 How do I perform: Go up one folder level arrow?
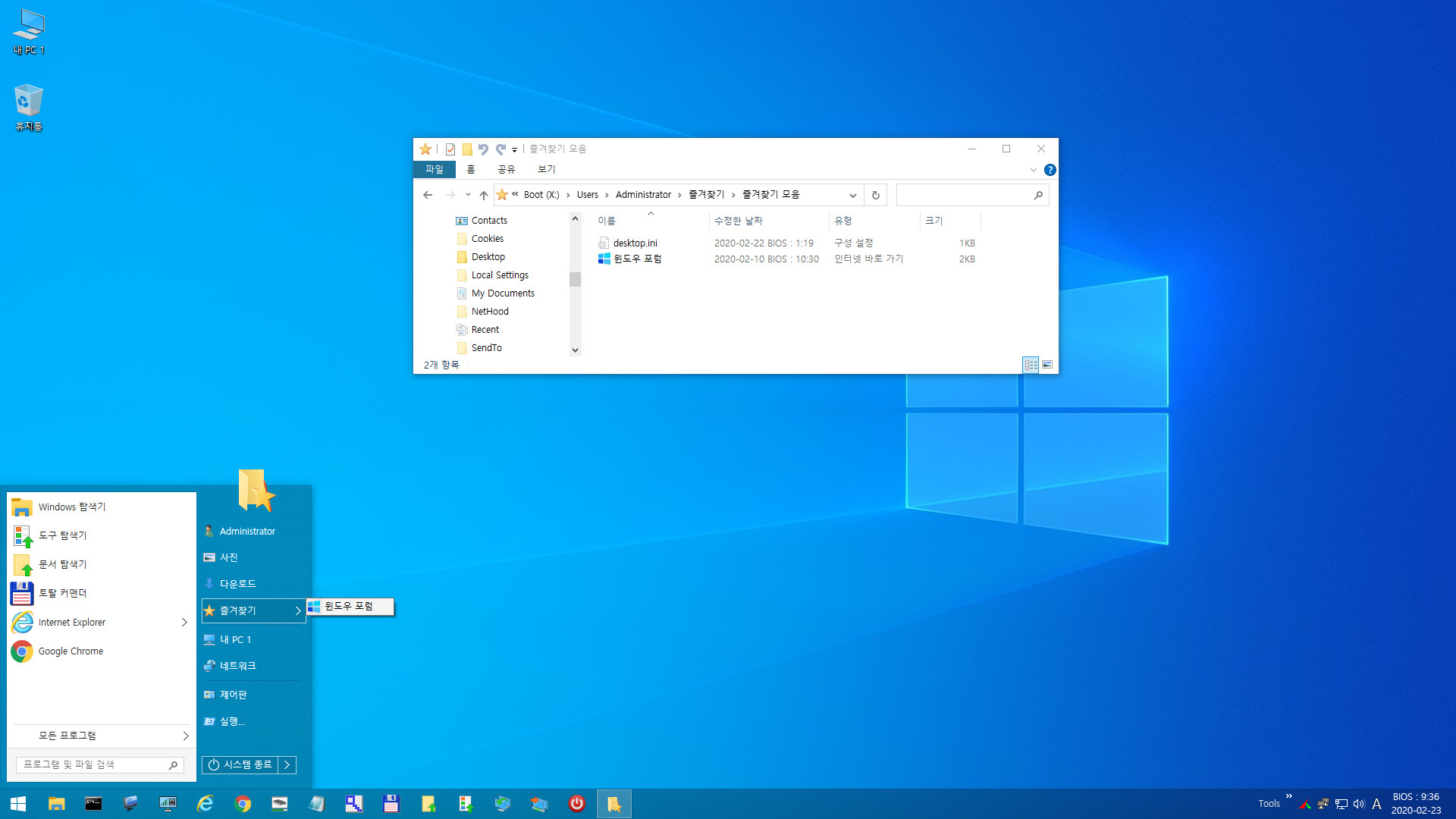coord(484,195)
